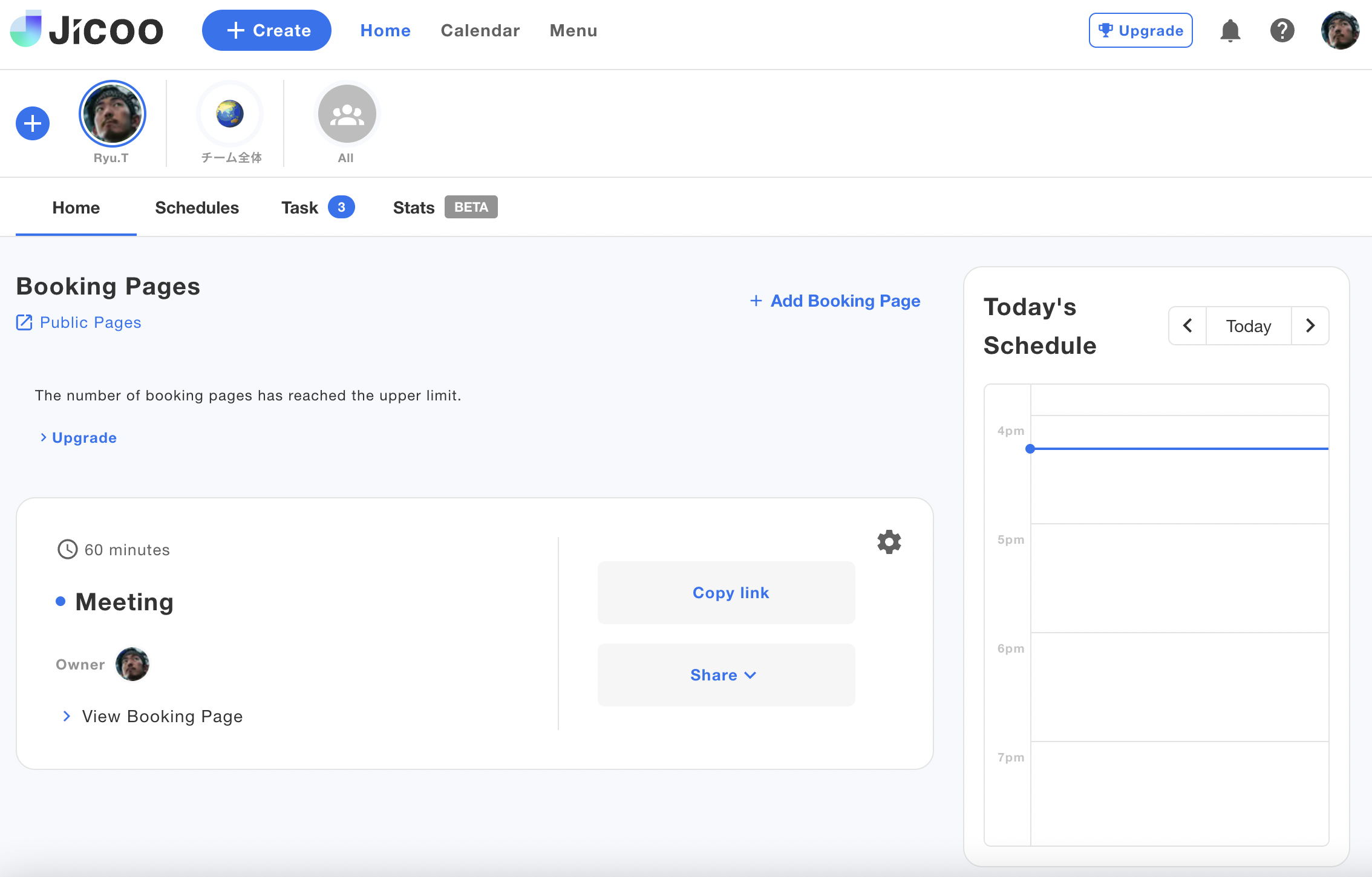Open the profile avatar in the top right

(x=1341, y=30)
